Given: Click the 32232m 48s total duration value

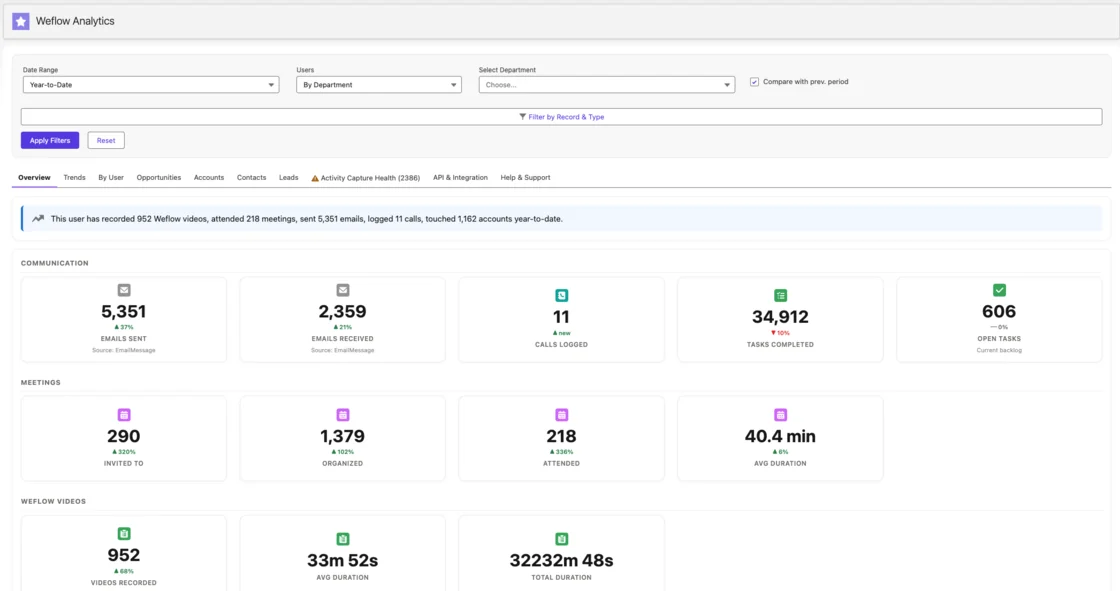Looking at the screenshot, I should tap(561, 560).
